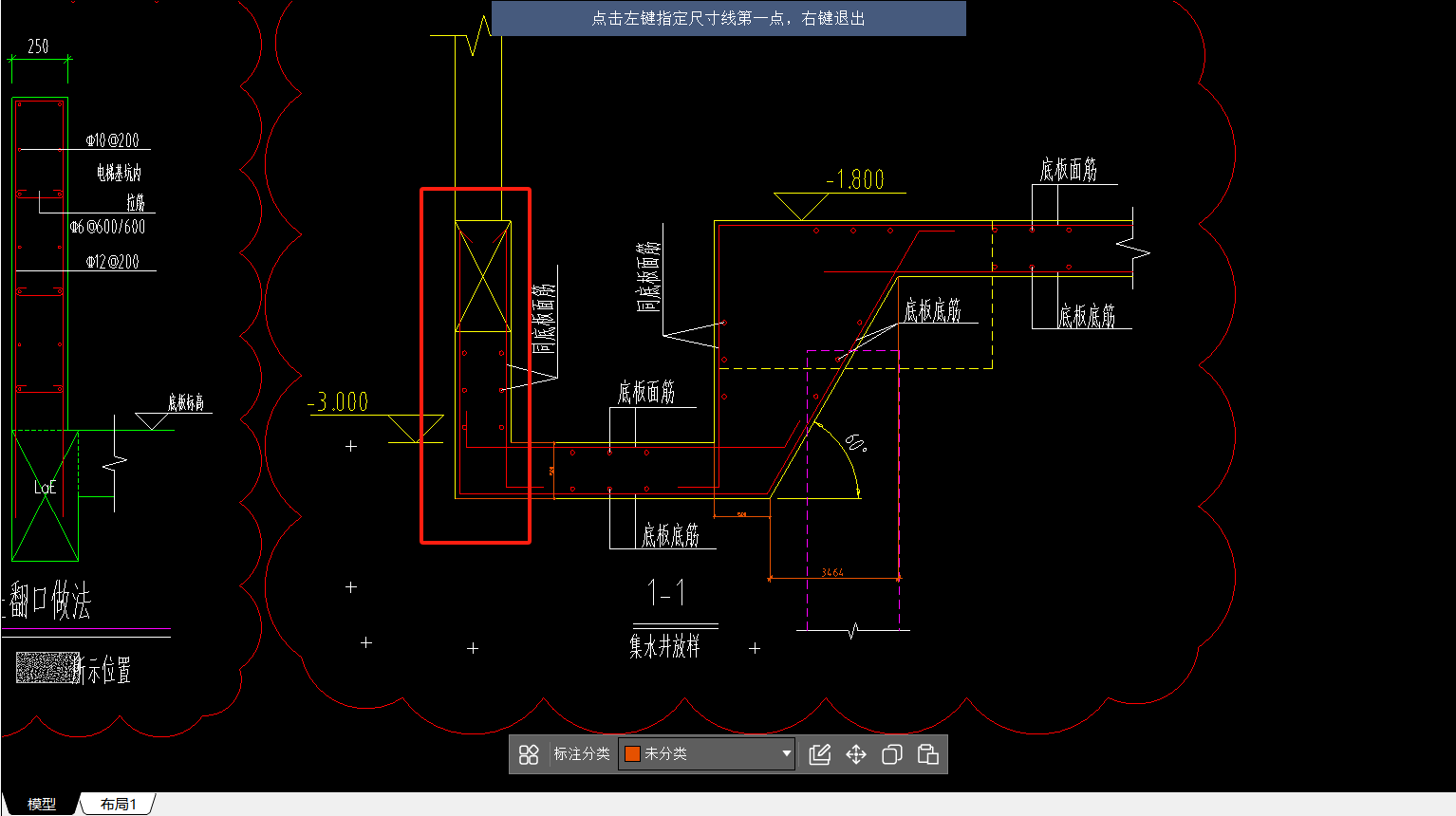
Task: Click the 1-1 section title
Action: coord(667,594)
